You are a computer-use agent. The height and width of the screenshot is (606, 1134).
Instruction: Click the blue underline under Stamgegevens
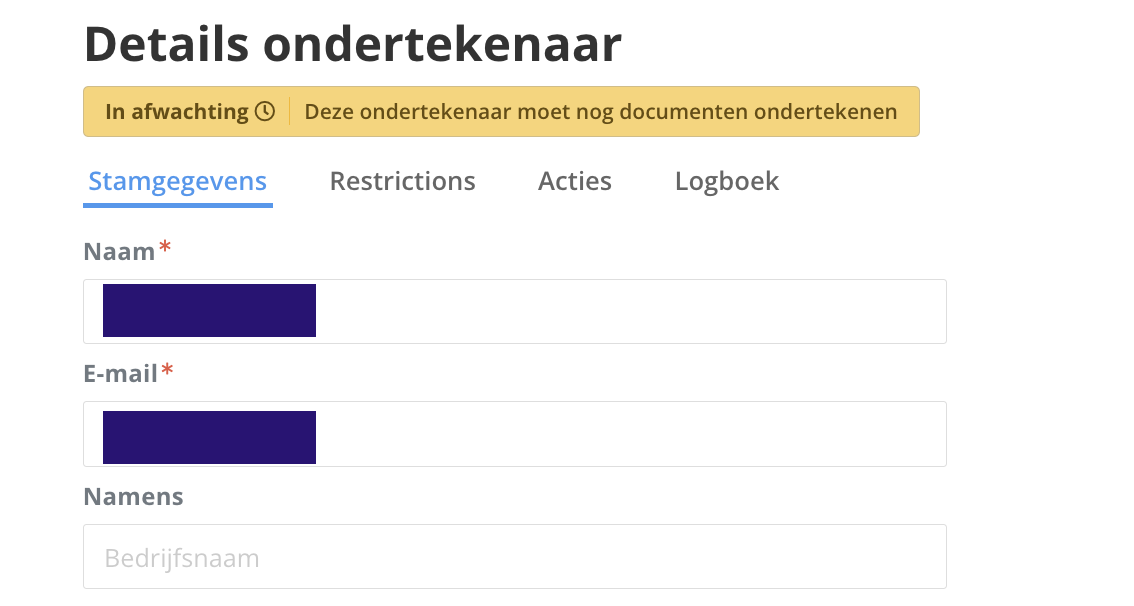[178, 205]
